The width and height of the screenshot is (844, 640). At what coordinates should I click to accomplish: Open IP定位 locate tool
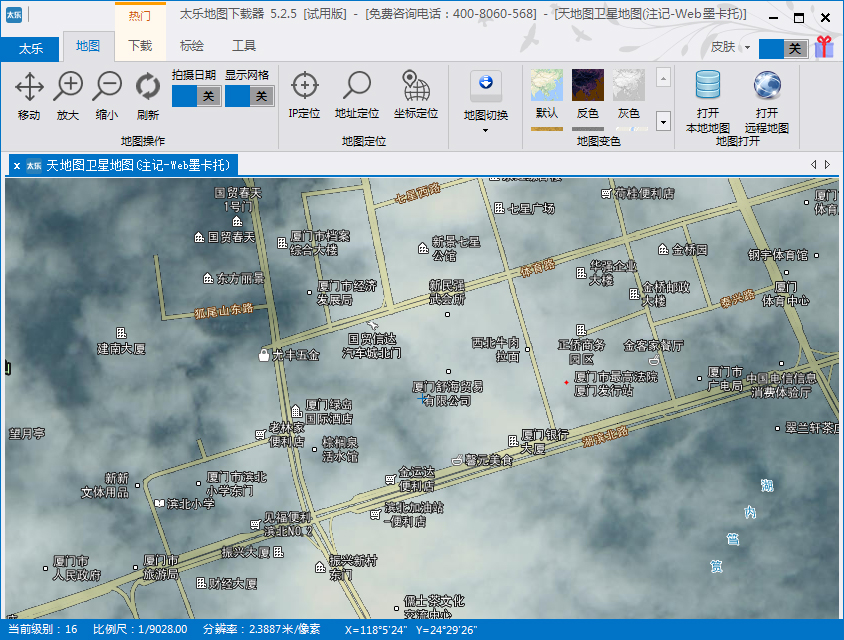(x=305, y=95)
